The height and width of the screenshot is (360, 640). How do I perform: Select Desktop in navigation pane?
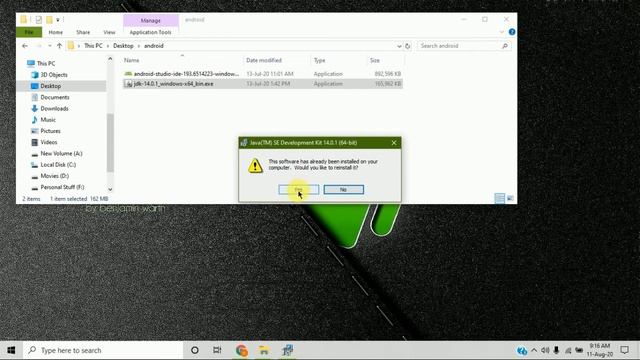[x=51, y=86]
